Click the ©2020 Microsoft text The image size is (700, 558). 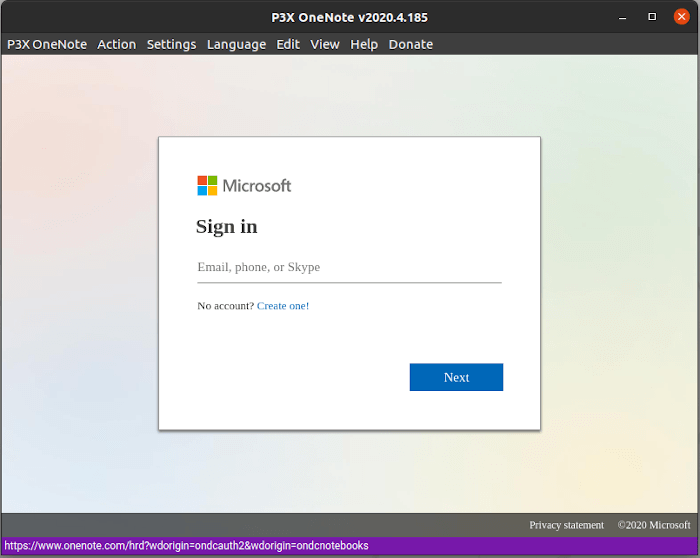pos(654,525)
